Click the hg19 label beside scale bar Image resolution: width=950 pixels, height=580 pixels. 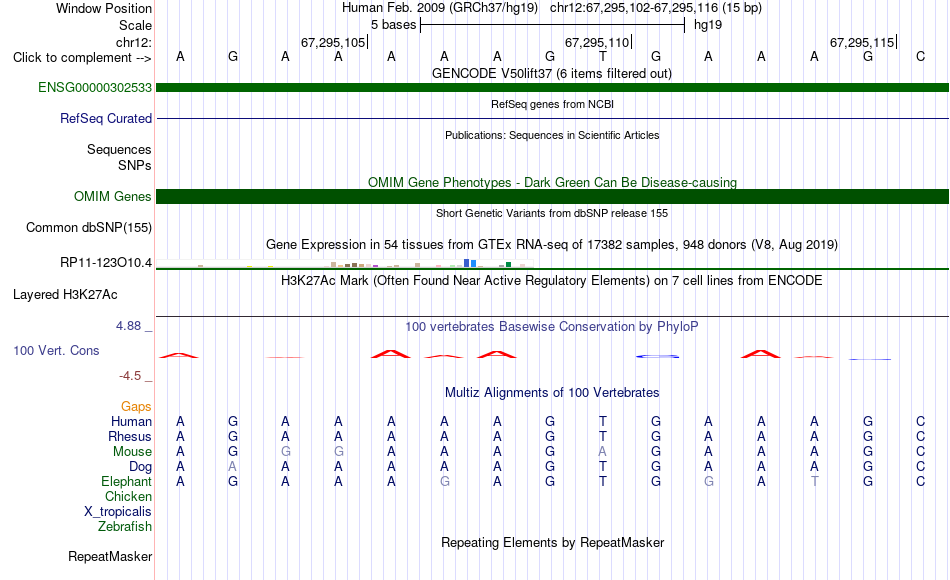[708, 25]
